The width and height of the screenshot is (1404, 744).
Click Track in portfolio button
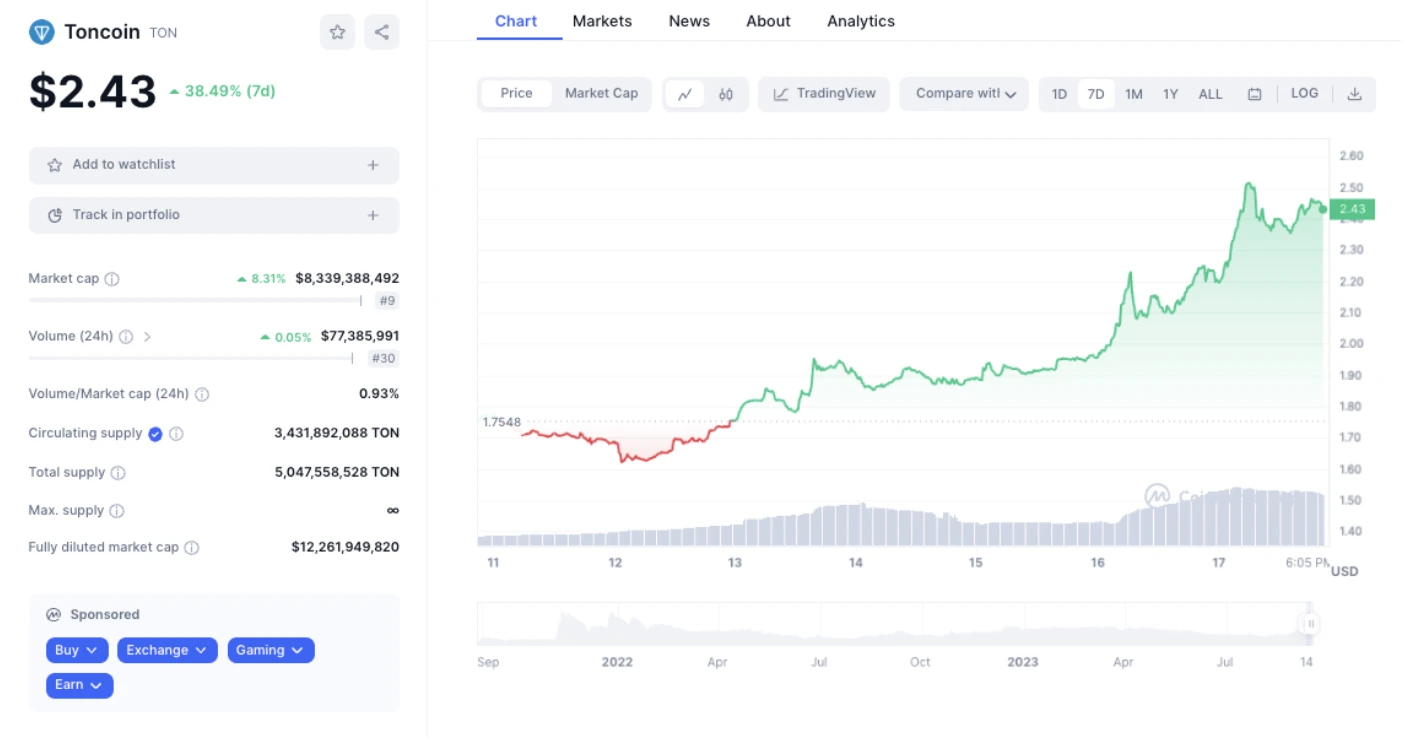(214, 215)
